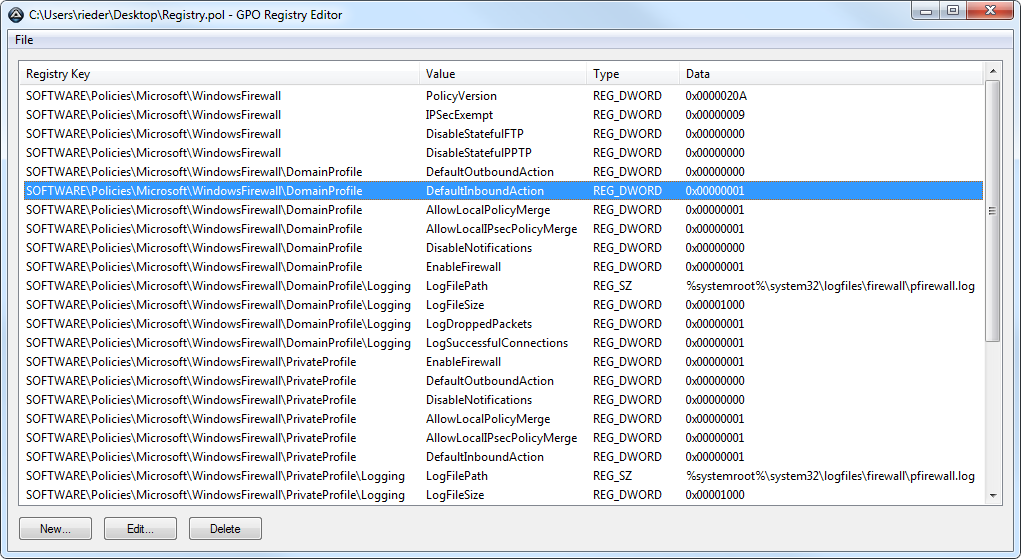Sort by the Type column header
The height and width of the screenshot is (559, 1021).
633,74
